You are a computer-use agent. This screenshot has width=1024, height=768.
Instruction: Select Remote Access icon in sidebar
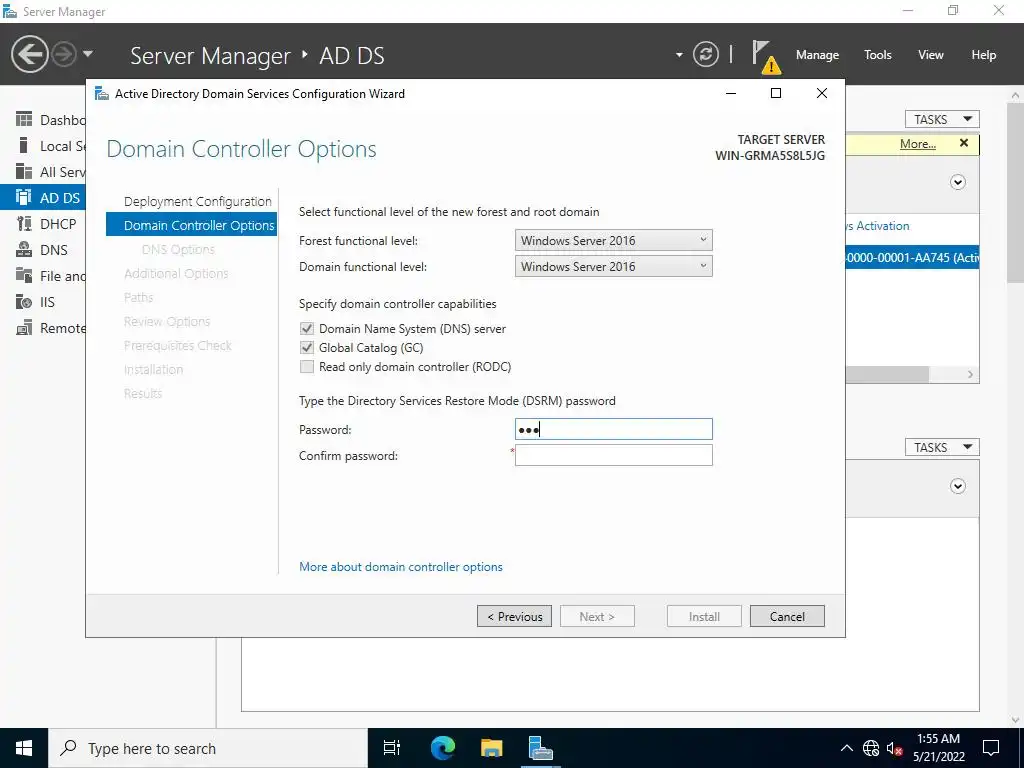pyautogui.click(x=24, y=328)
